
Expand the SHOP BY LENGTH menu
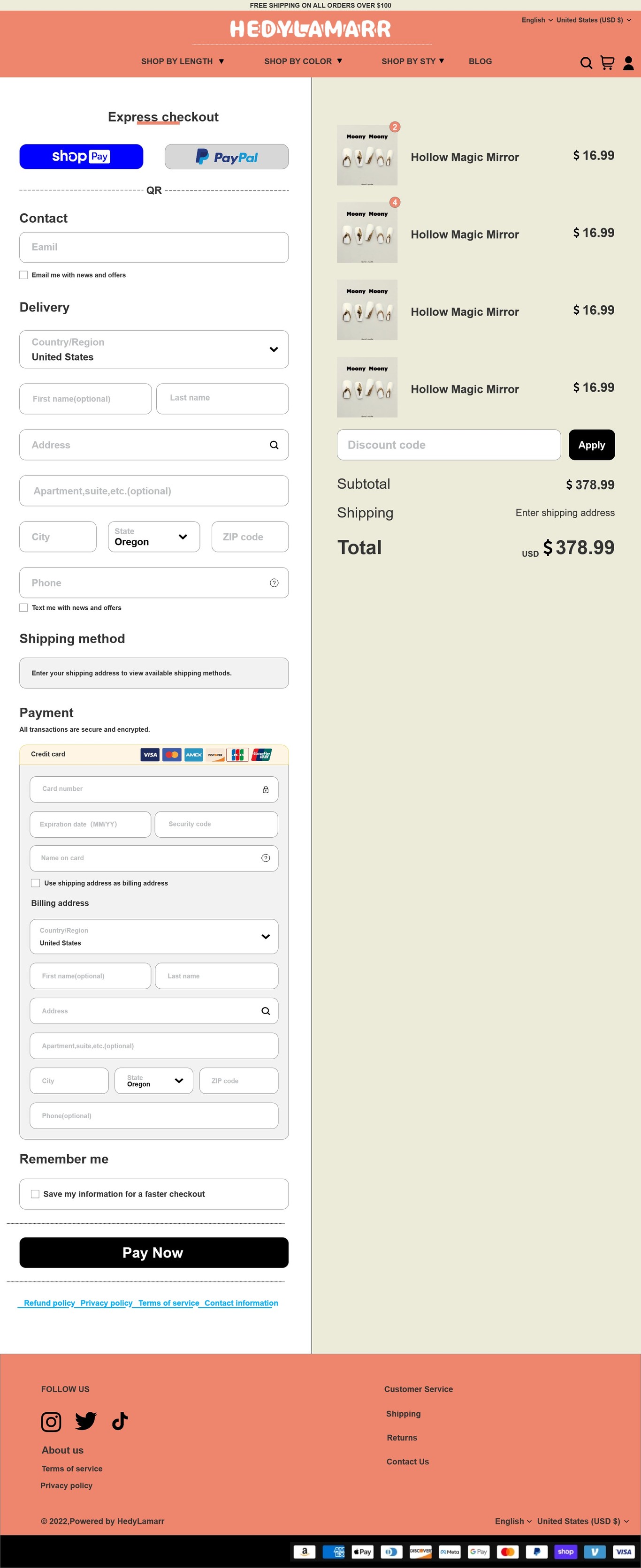pyautogui.click(x=183, y=61)
